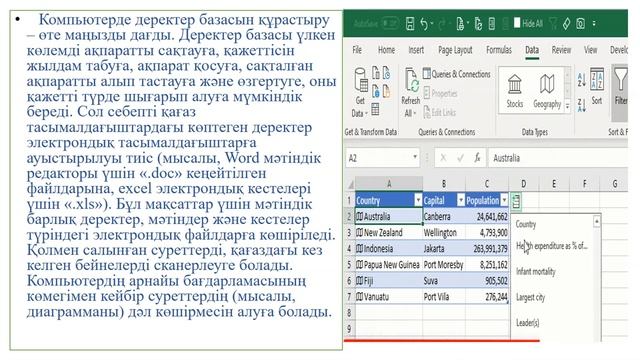Image resolution: width=640 pixels, height=360 pixels.
Task: Open the File tab
Action: [357, 50]
